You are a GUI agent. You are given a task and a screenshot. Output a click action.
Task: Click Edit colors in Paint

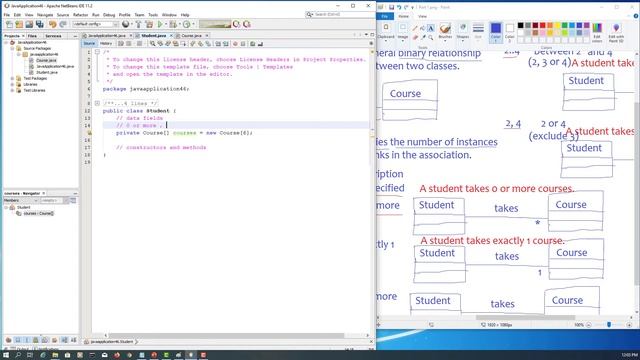(597, 33)
